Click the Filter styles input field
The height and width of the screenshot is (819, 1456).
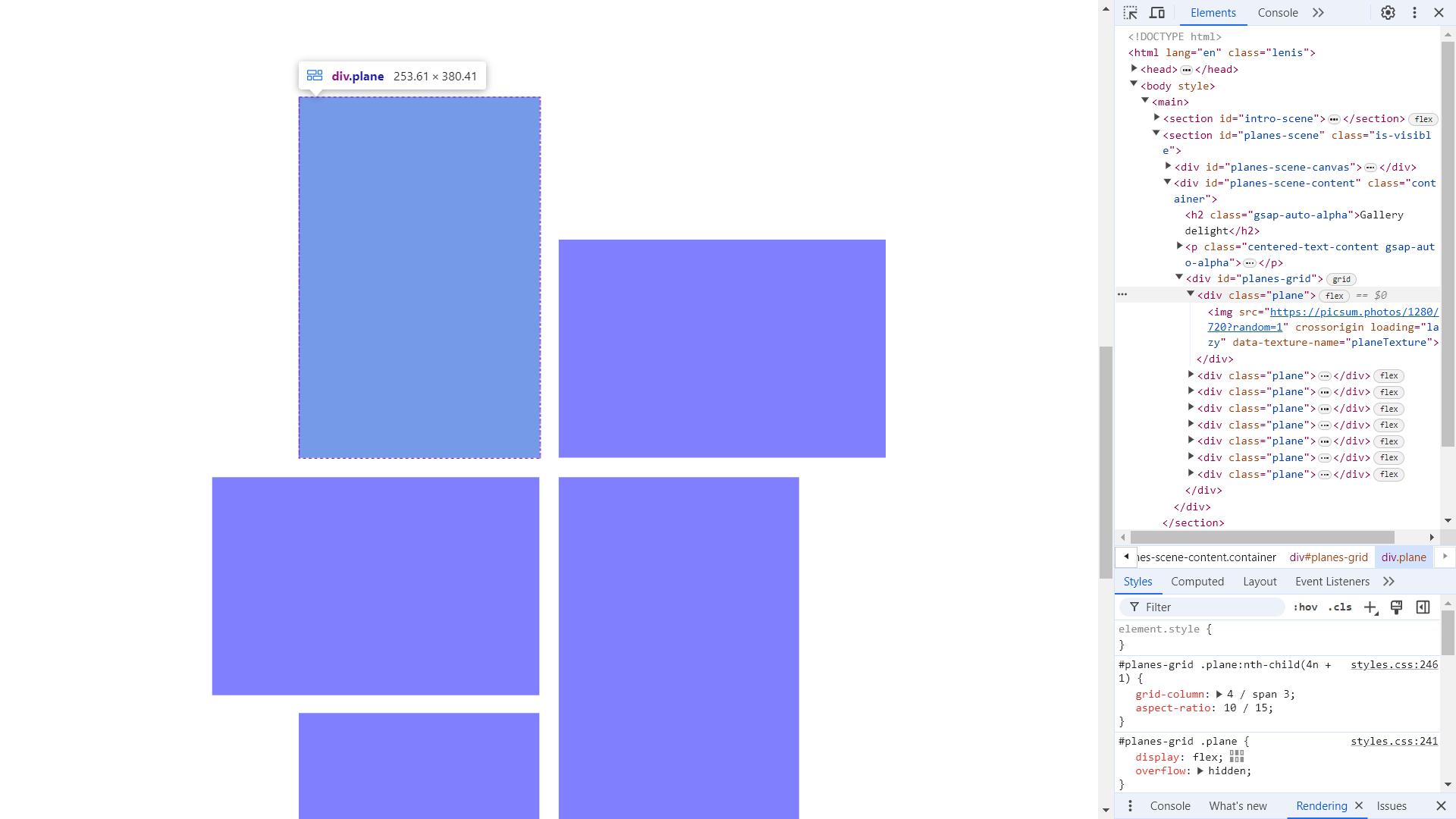pyautogui.click(x=1202, y=607)
